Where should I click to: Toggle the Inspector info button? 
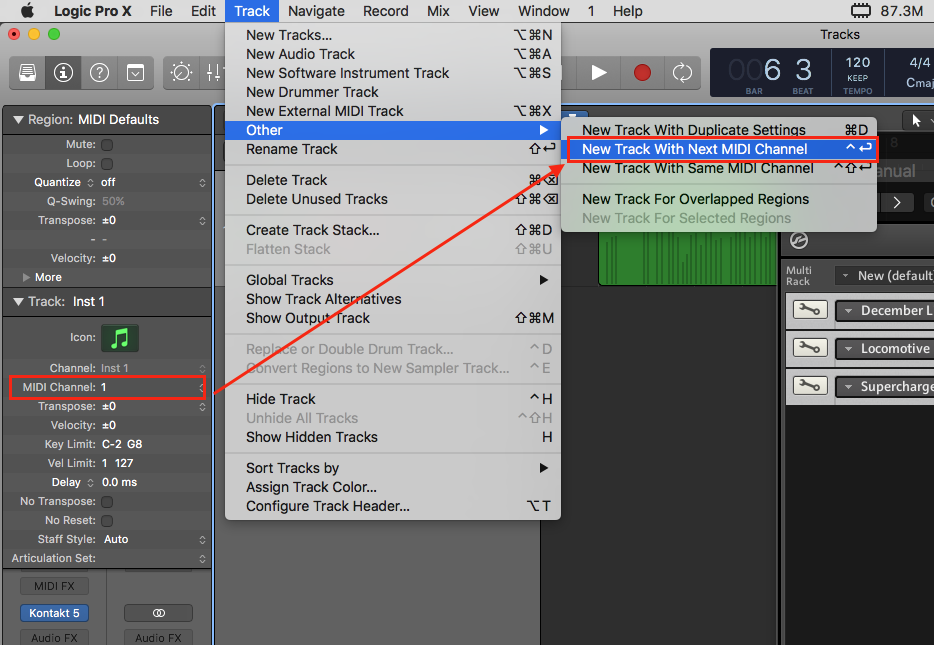[64, 73]
